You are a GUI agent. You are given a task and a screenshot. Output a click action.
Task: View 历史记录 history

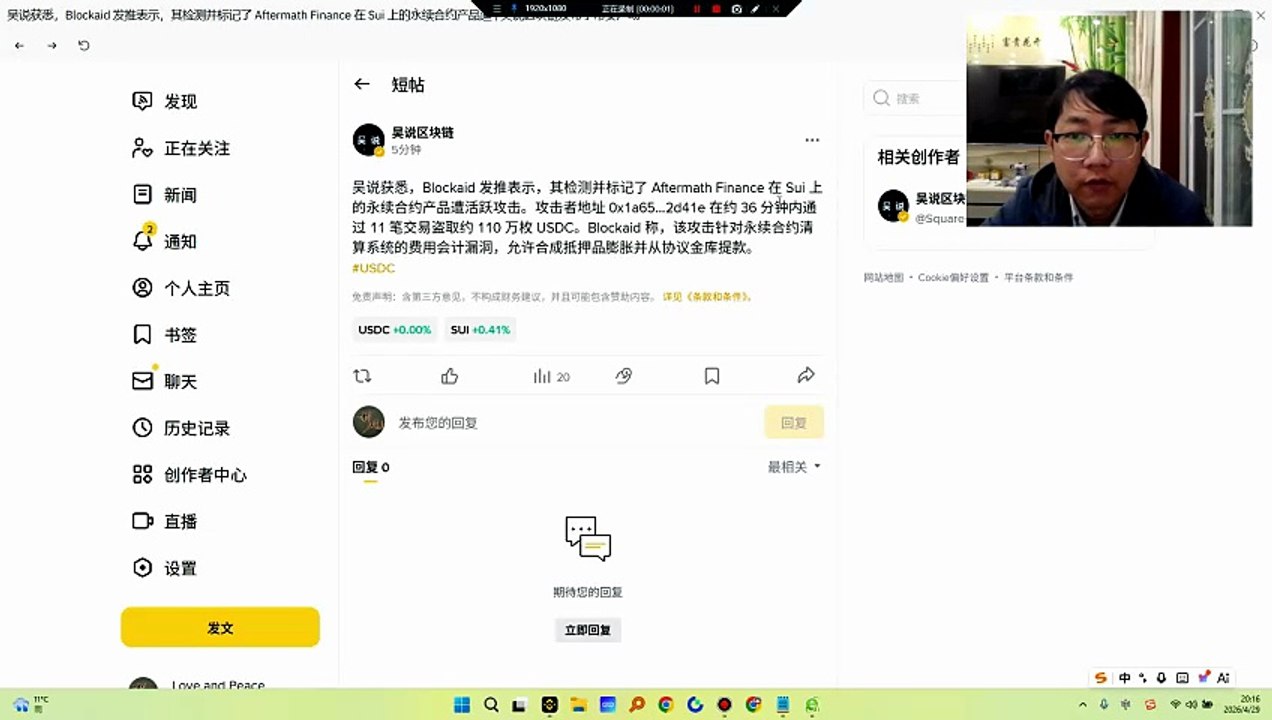[x=181, y=428]
